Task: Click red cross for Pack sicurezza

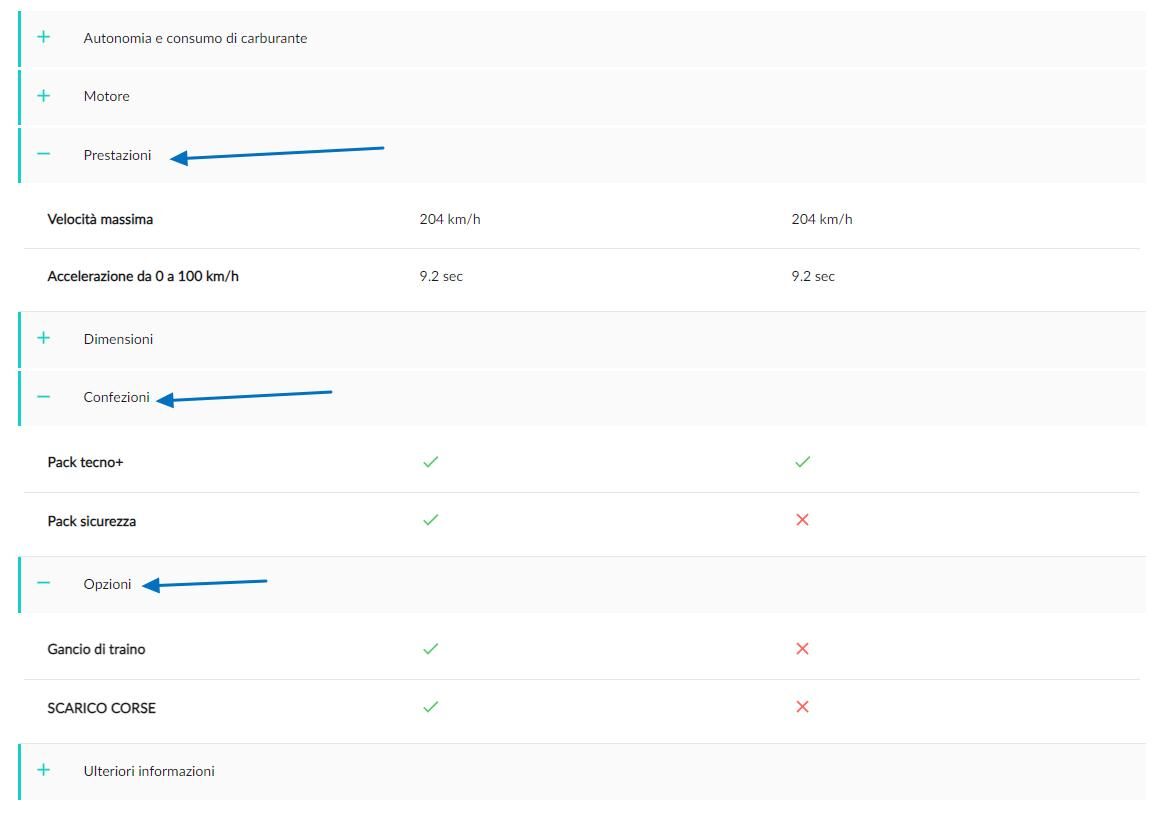Action: click(802, 520)
